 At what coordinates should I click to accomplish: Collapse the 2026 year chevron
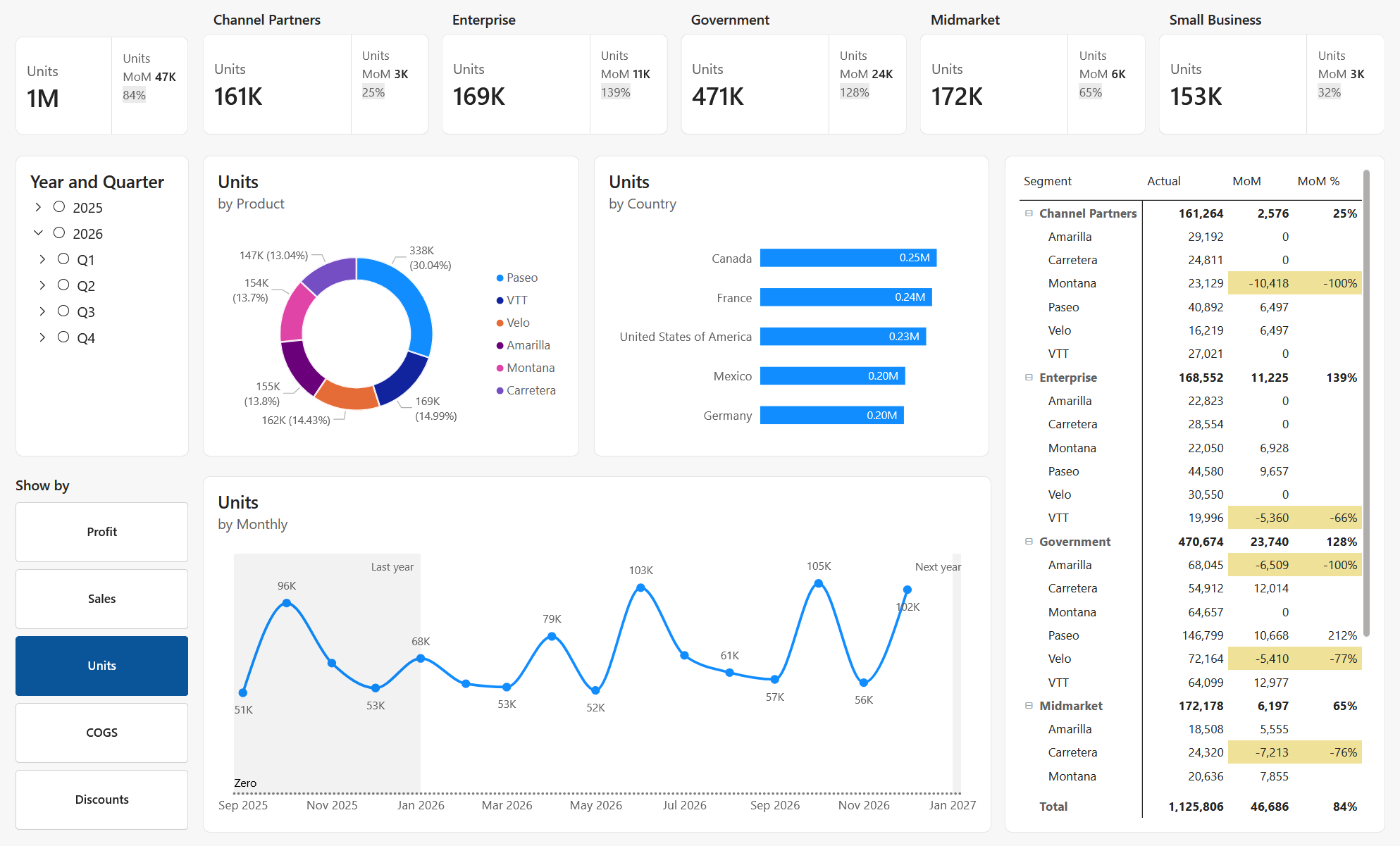(38, 233)
